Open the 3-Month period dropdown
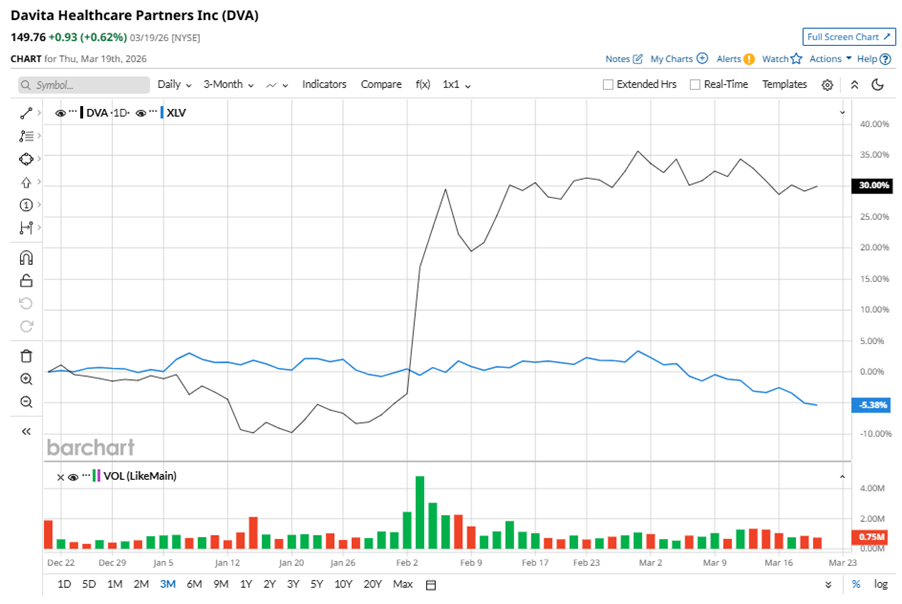 click(228, 85)
